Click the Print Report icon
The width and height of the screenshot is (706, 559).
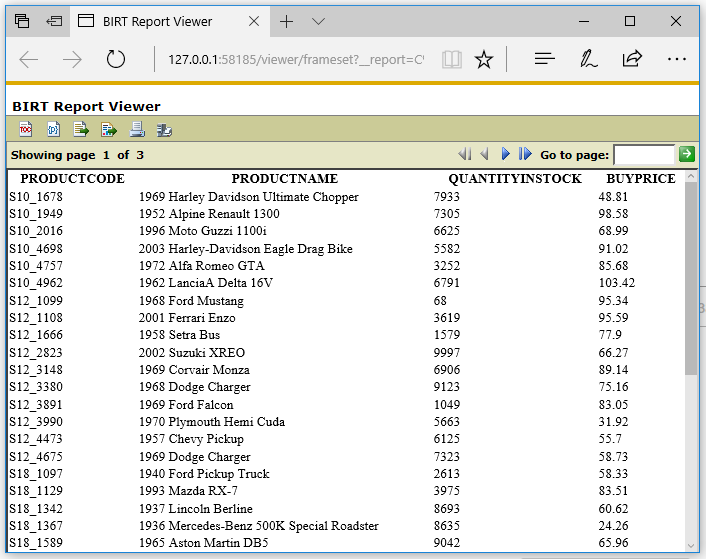click(137, 130)
